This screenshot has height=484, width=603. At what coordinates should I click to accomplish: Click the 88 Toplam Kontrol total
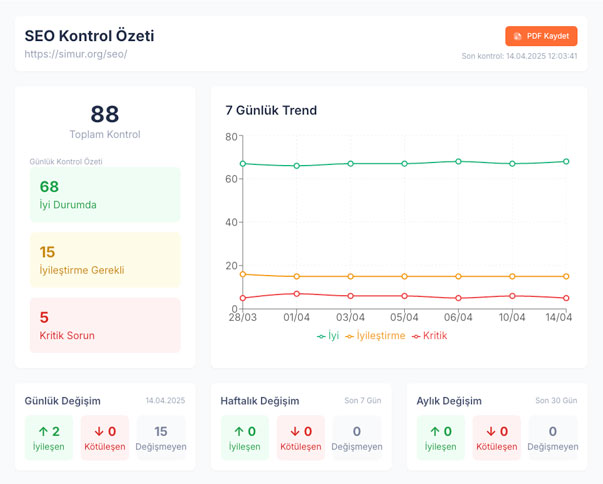click(x=104, y=115)
